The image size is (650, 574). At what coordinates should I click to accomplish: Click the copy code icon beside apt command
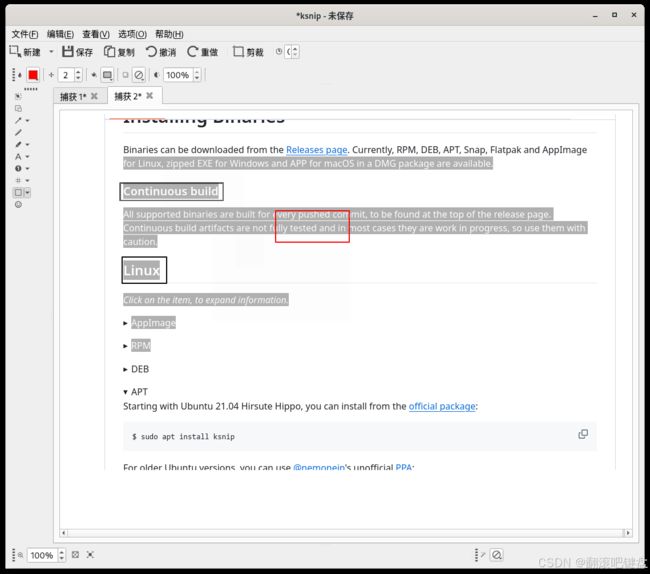(x=583, y=434)
